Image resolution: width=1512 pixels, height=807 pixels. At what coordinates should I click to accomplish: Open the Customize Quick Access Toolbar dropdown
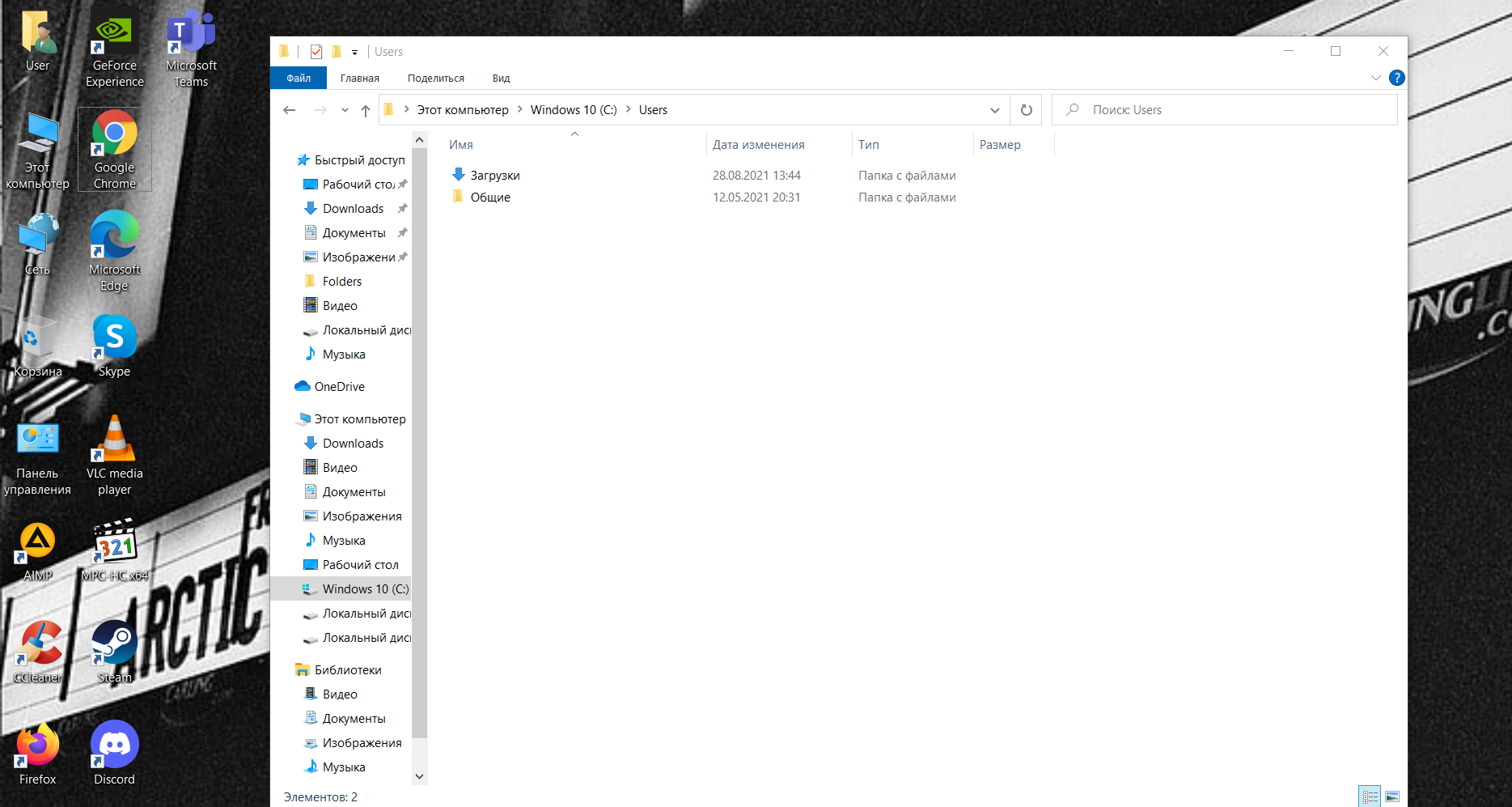click(x=354, y=53)
